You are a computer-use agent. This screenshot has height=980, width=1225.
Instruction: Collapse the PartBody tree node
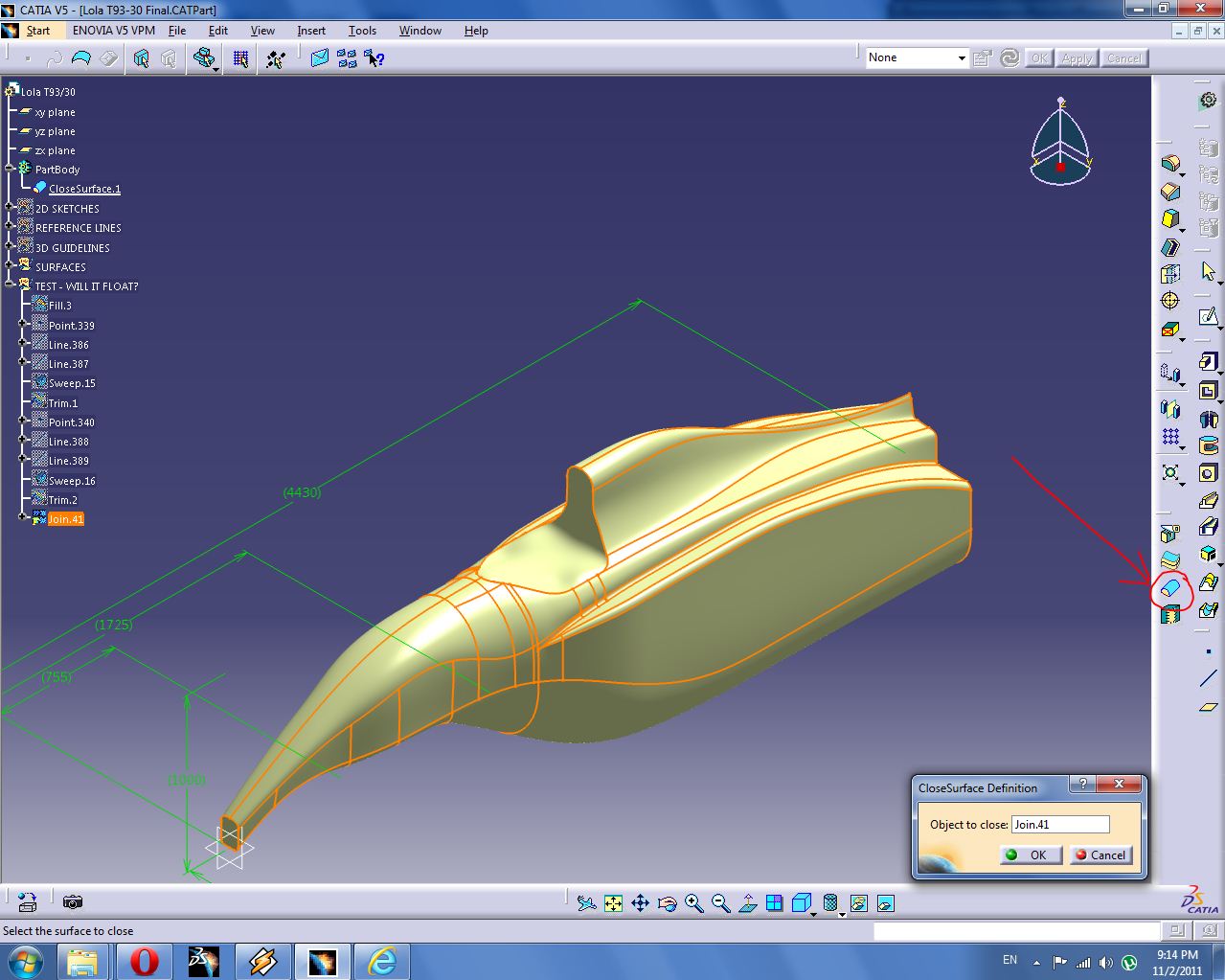pos(10,168)
